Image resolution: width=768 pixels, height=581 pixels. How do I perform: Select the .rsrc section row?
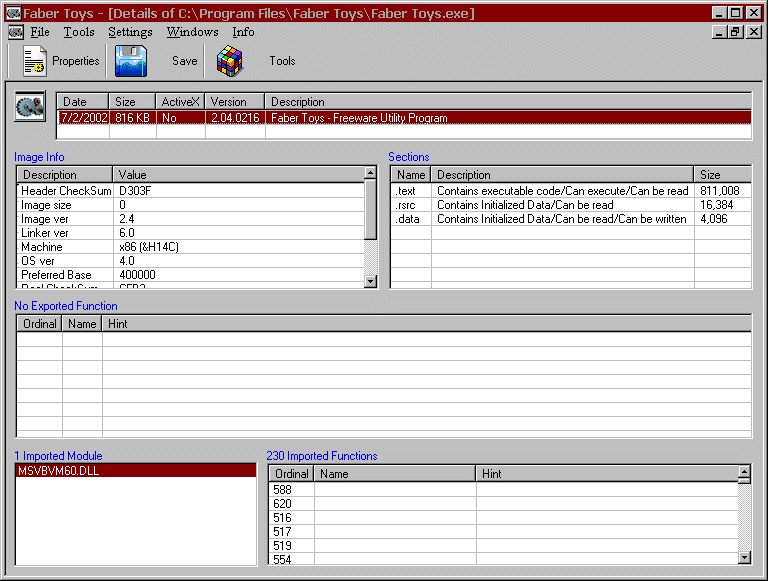pos(571,205)
